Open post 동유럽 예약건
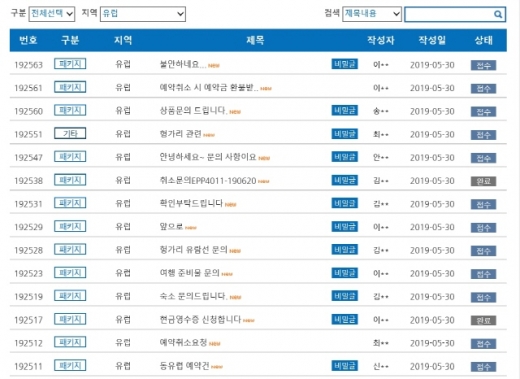 pyautogui.click(x=184, y=366)
